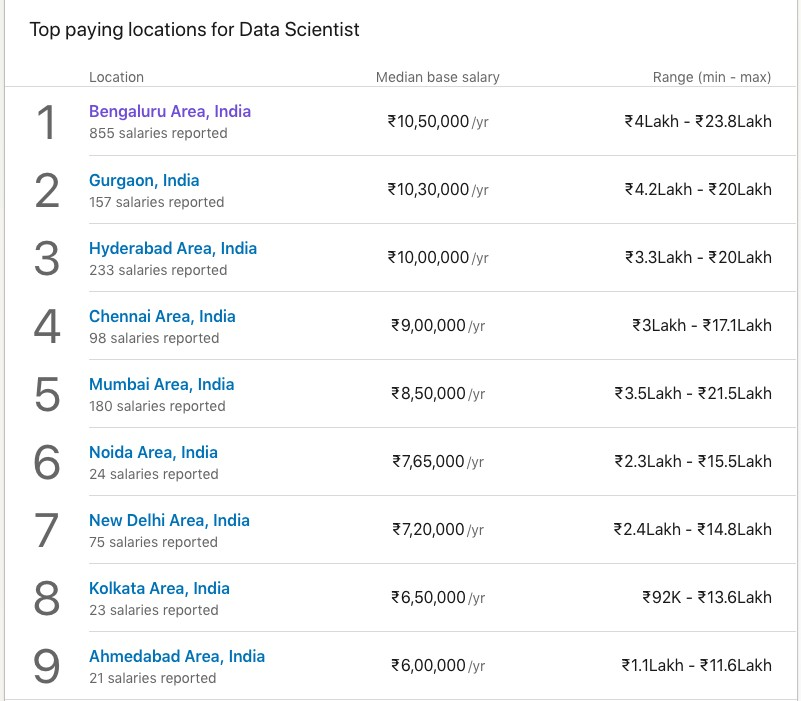Click the 233 salaries reported text
Screen dimensions: 801x701
[x=158, y=270]
